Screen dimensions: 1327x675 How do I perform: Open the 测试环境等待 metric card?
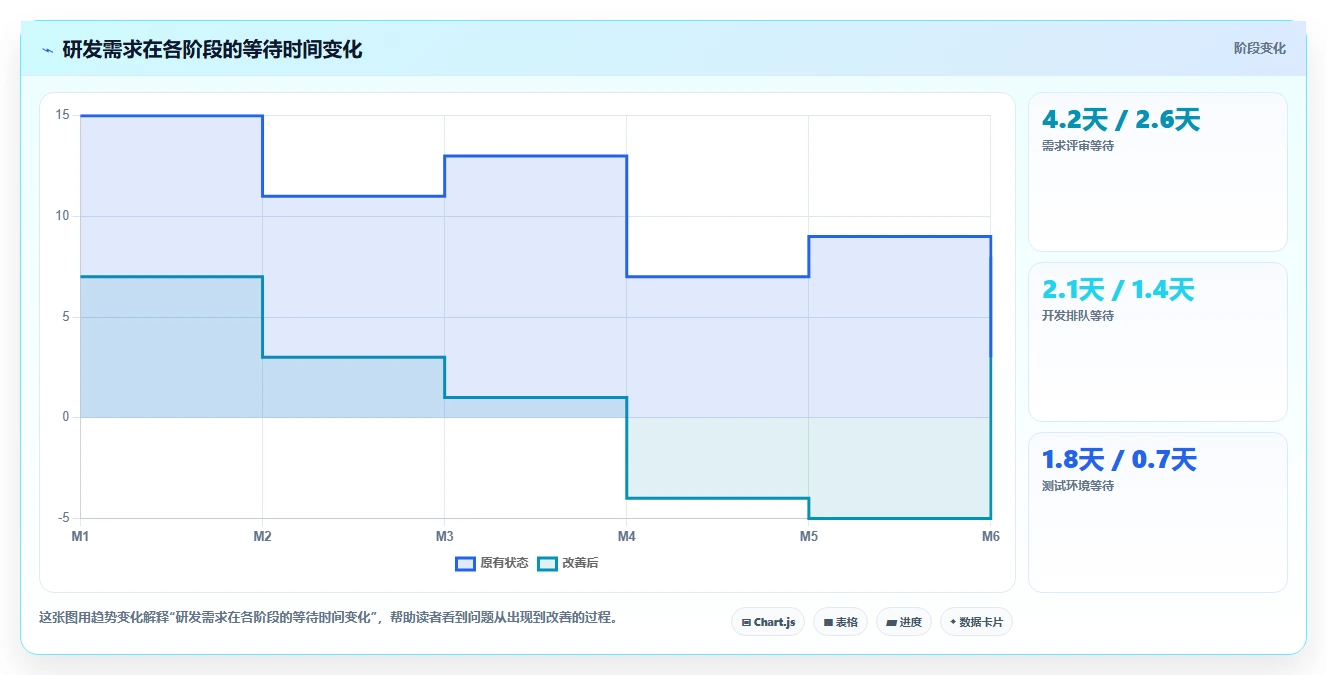1157,512
